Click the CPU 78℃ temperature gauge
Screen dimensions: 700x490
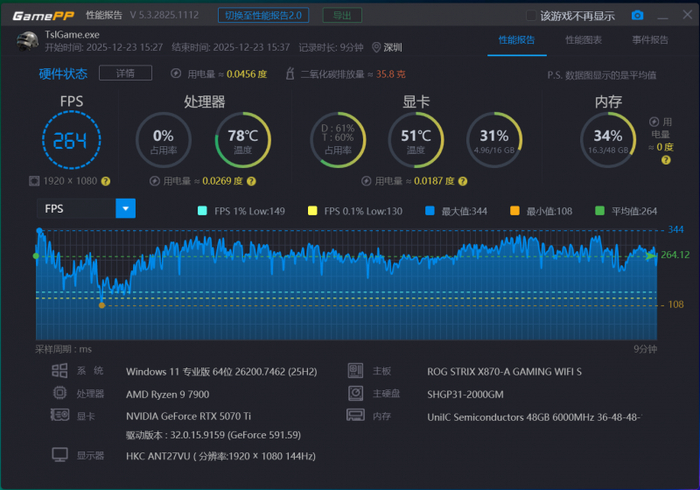243,140
